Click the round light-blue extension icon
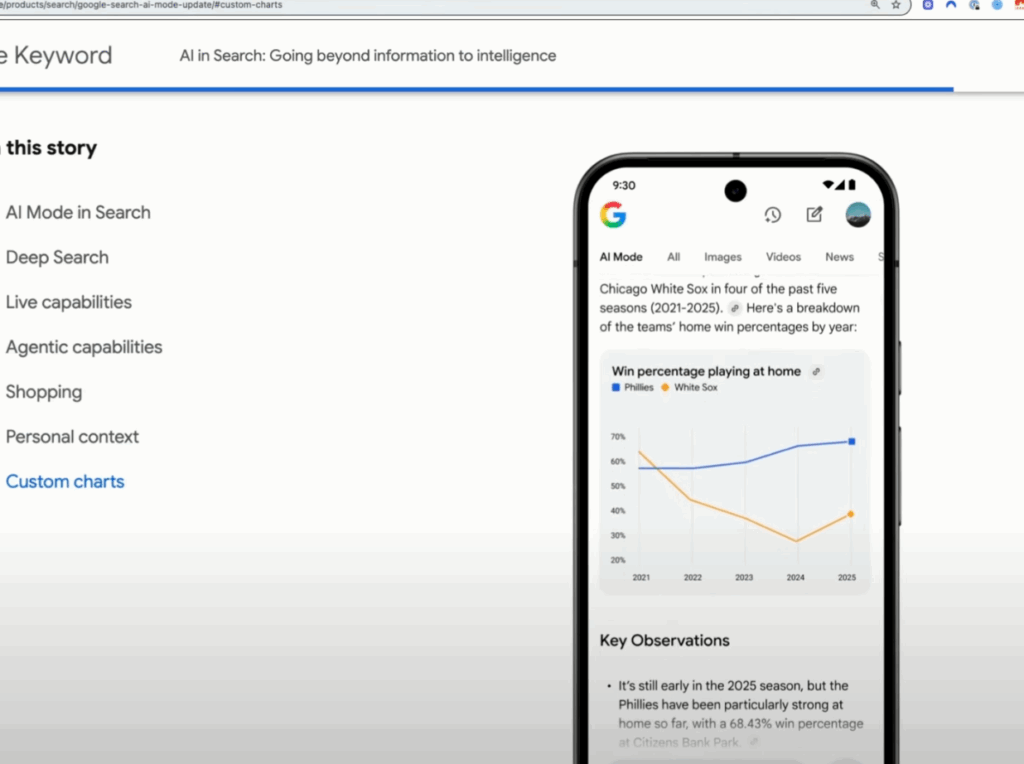Screen dimensions: 1024x764 pyautogui.click(x=997, y=5)
